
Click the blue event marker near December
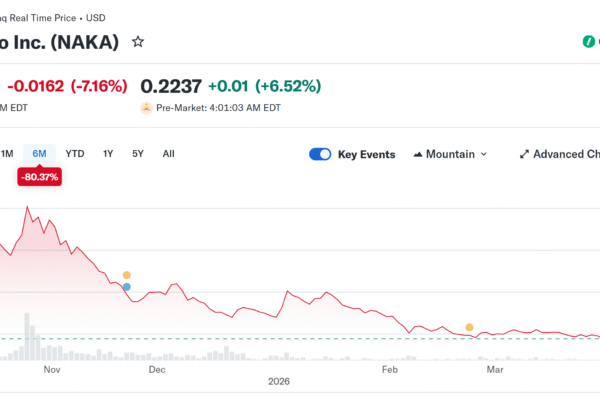[x=127, y=287]
